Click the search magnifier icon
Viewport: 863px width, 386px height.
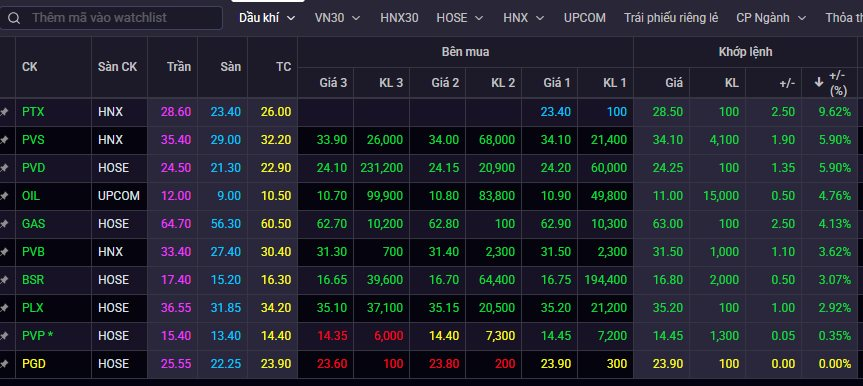click(14, 18)
